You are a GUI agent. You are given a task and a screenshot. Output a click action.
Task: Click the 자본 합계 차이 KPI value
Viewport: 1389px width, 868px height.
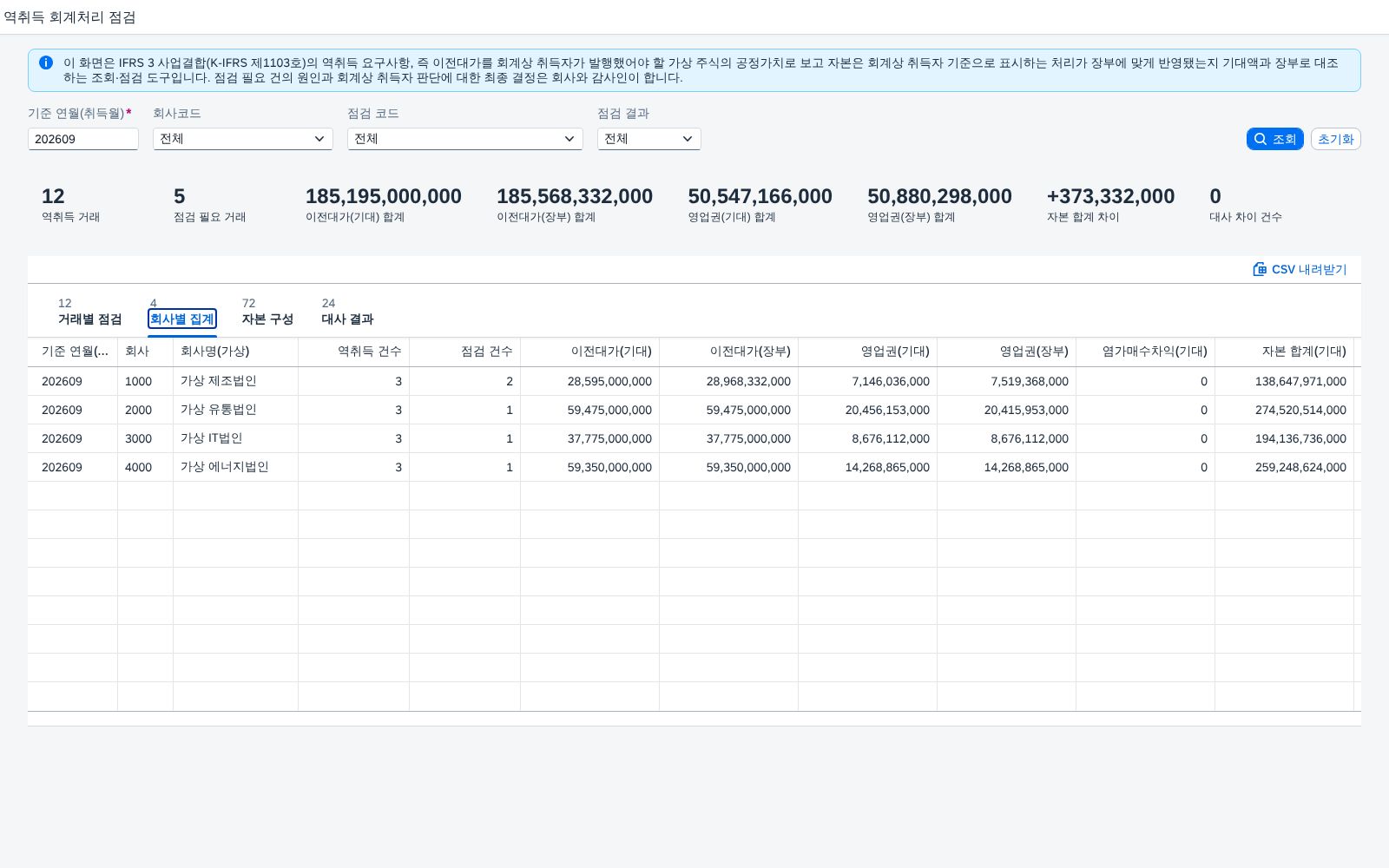[1110, 196]
